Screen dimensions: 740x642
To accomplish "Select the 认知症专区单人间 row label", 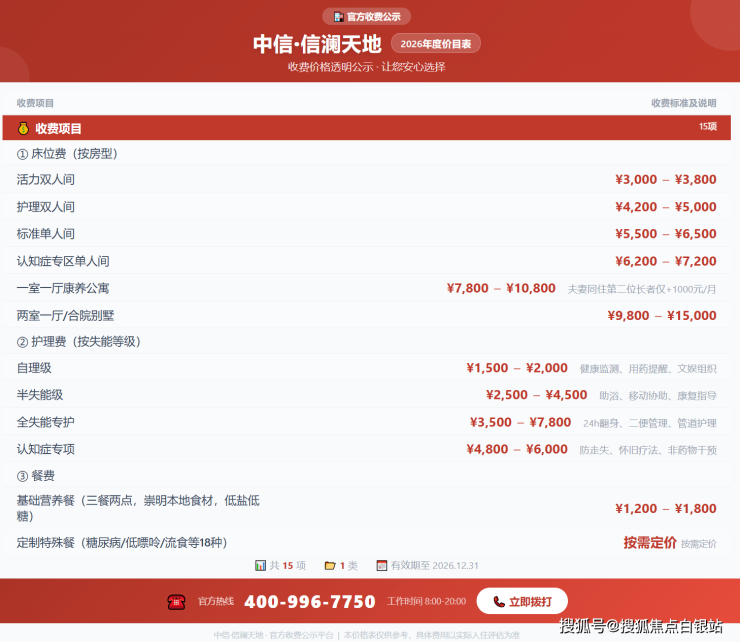I will pos(63,261).
